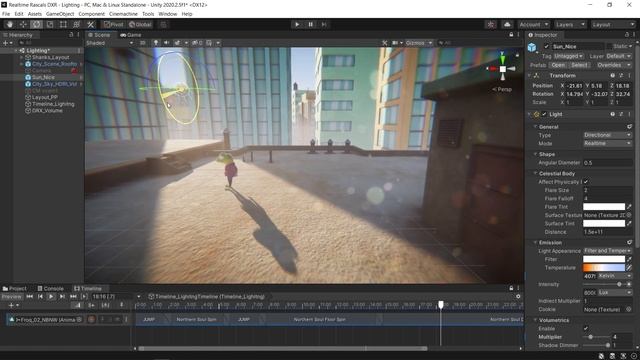This screenshot has width=640, height=360.
Task: Open the light Type Directional dropdown
Action: click(607, 135)
